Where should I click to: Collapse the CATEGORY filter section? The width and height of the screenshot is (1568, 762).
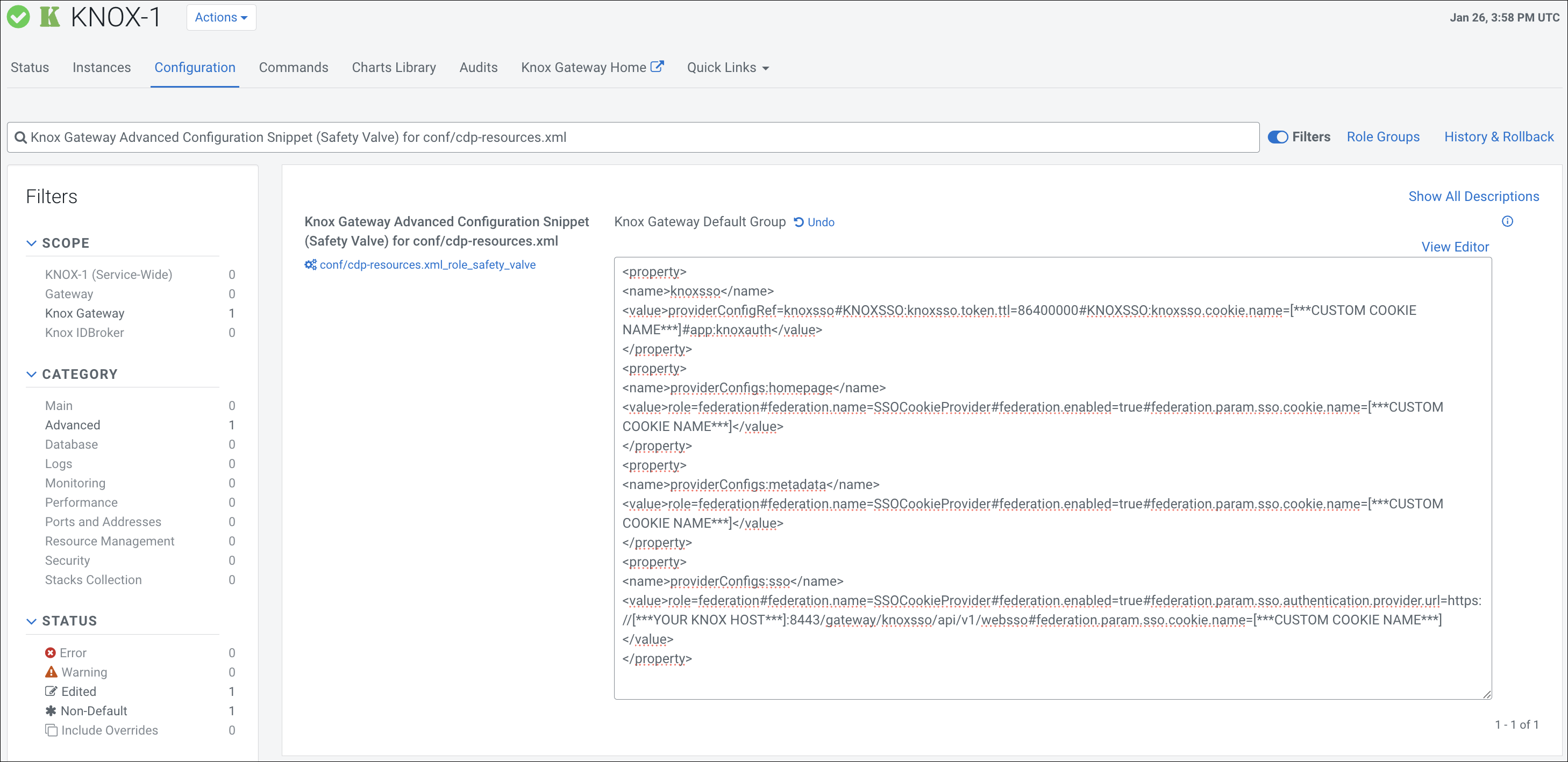(x=32, y=374)
